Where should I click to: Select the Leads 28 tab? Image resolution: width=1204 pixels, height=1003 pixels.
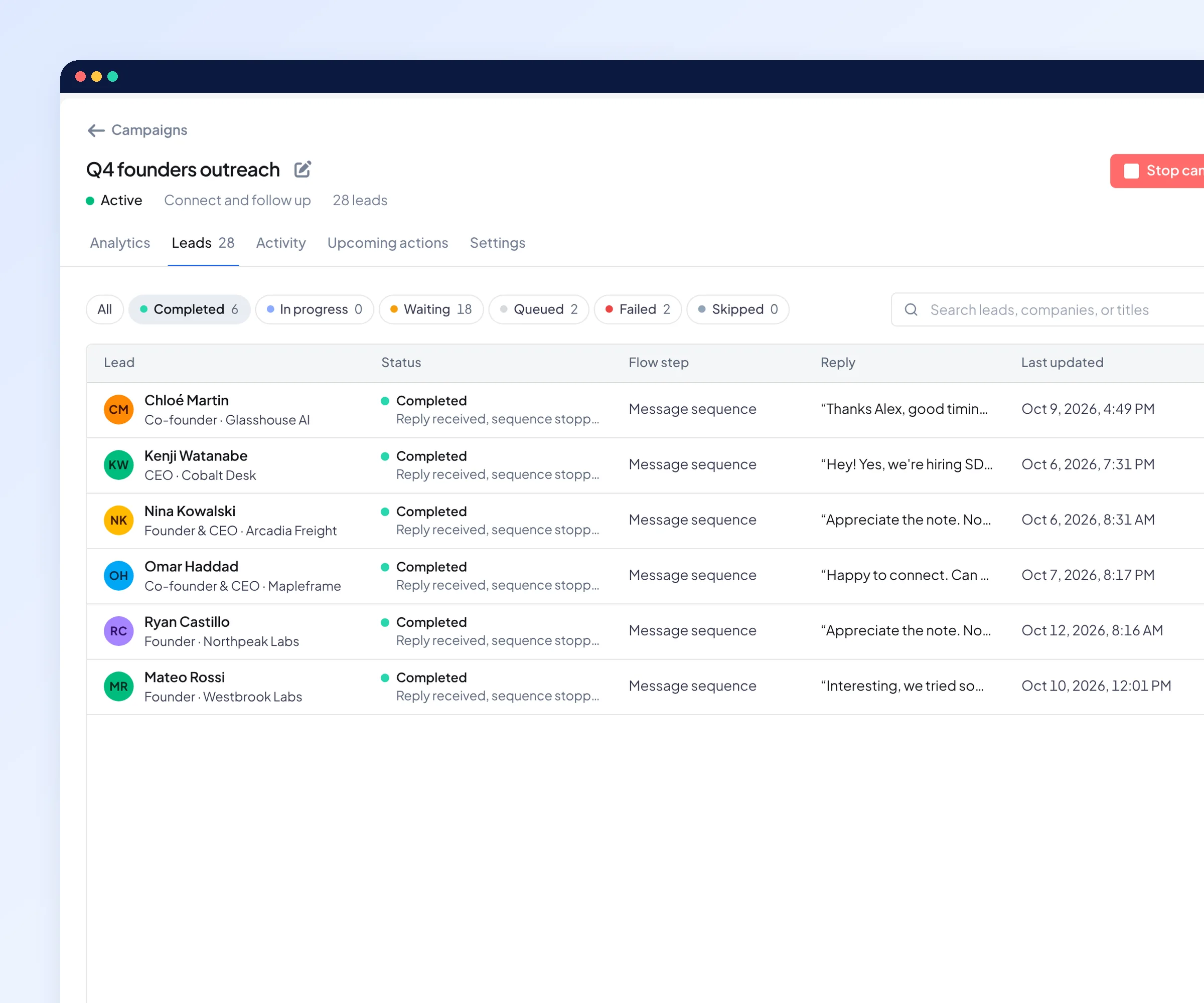(x=203, y=243)
